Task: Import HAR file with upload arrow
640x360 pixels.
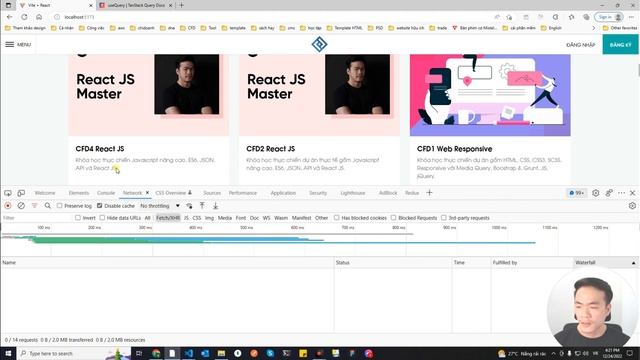Action: point(202,206)
